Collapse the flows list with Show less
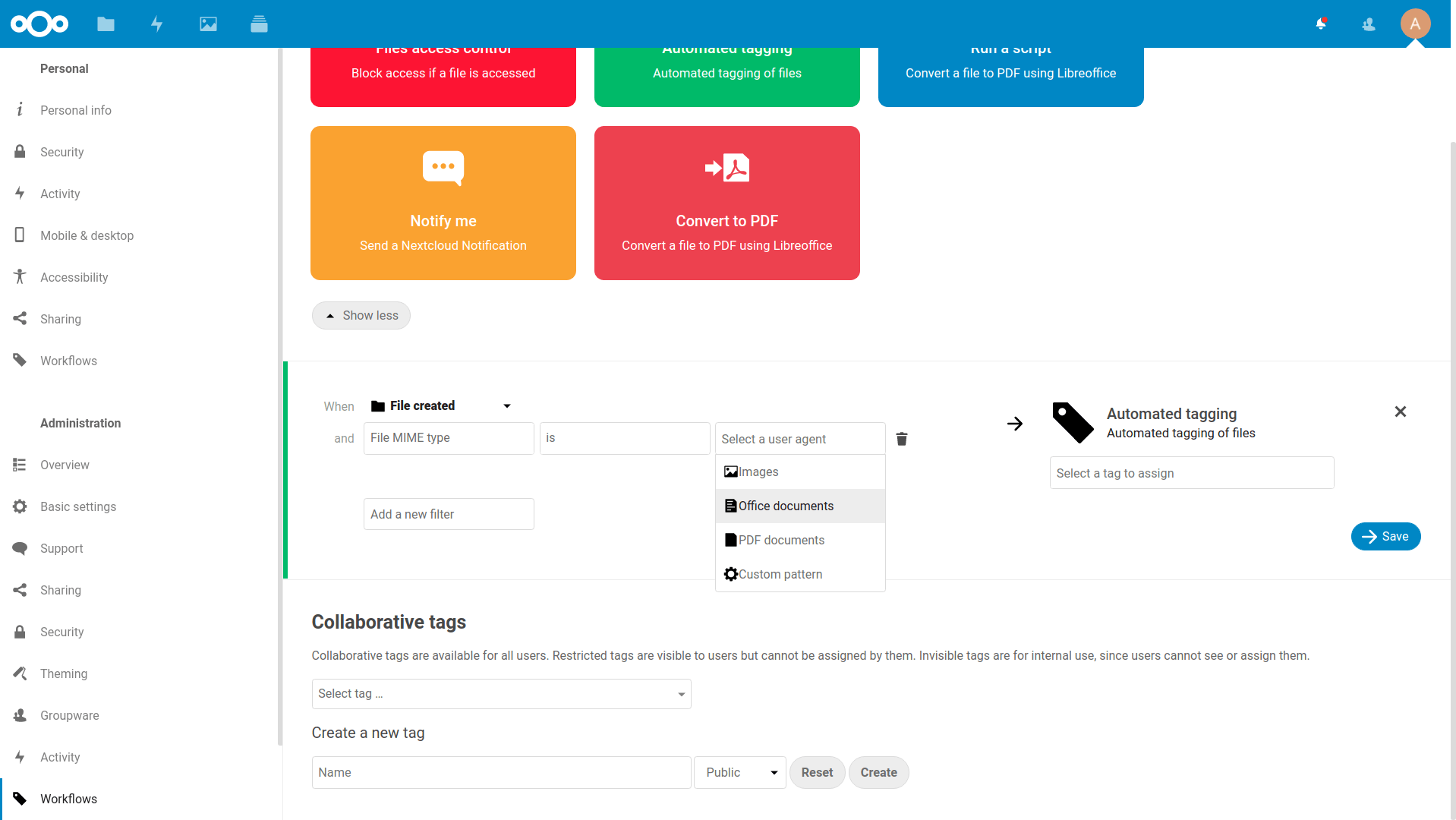1456x820 pixels. pos(361,315)
